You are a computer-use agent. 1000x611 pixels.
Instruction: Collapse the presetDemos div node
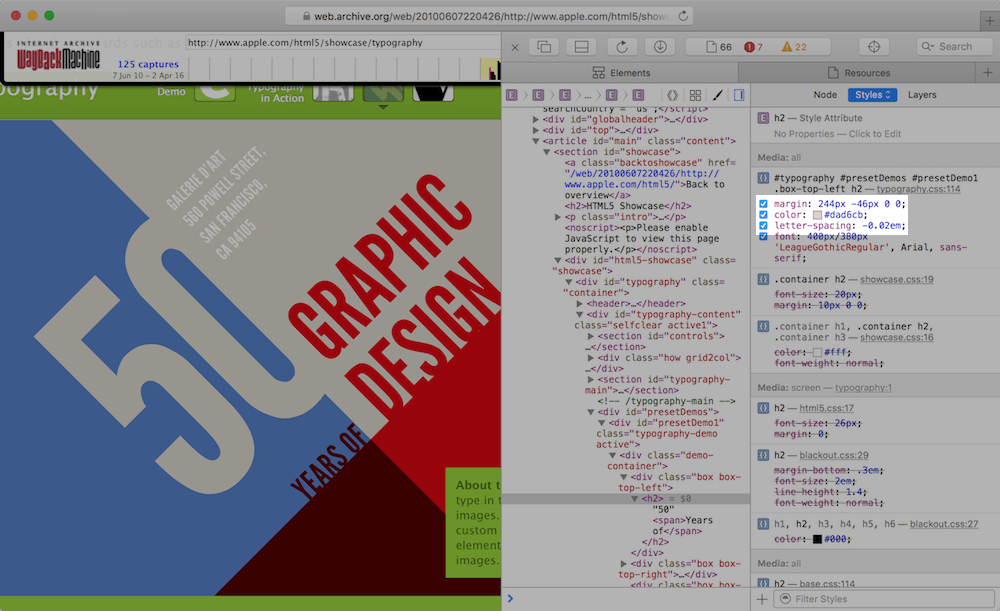pos(591,412)
